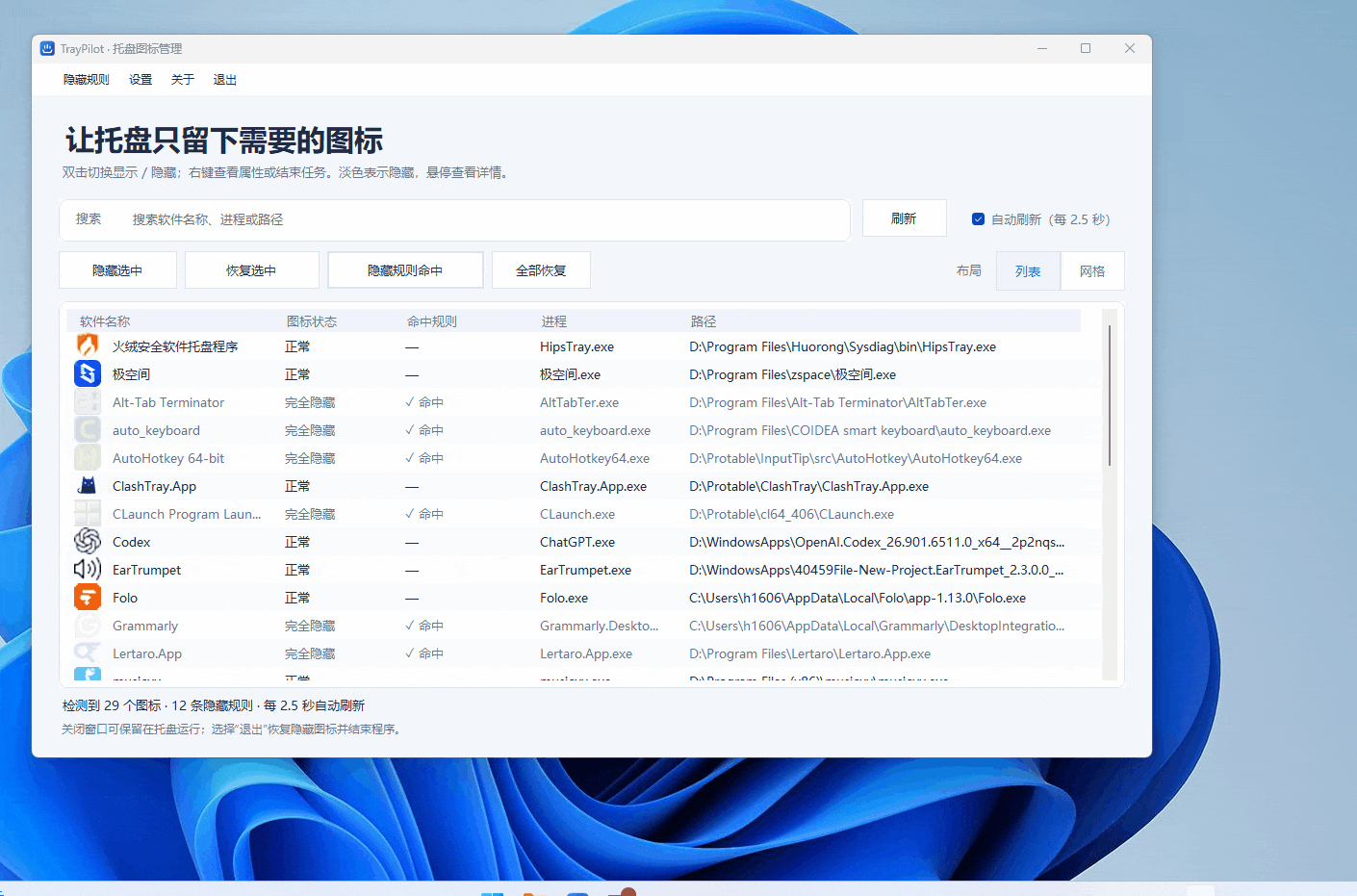Viewport: 1357px width, 896px height.
Task: Toggle the 自动刷新 checkbox
Action: point(978,219)
